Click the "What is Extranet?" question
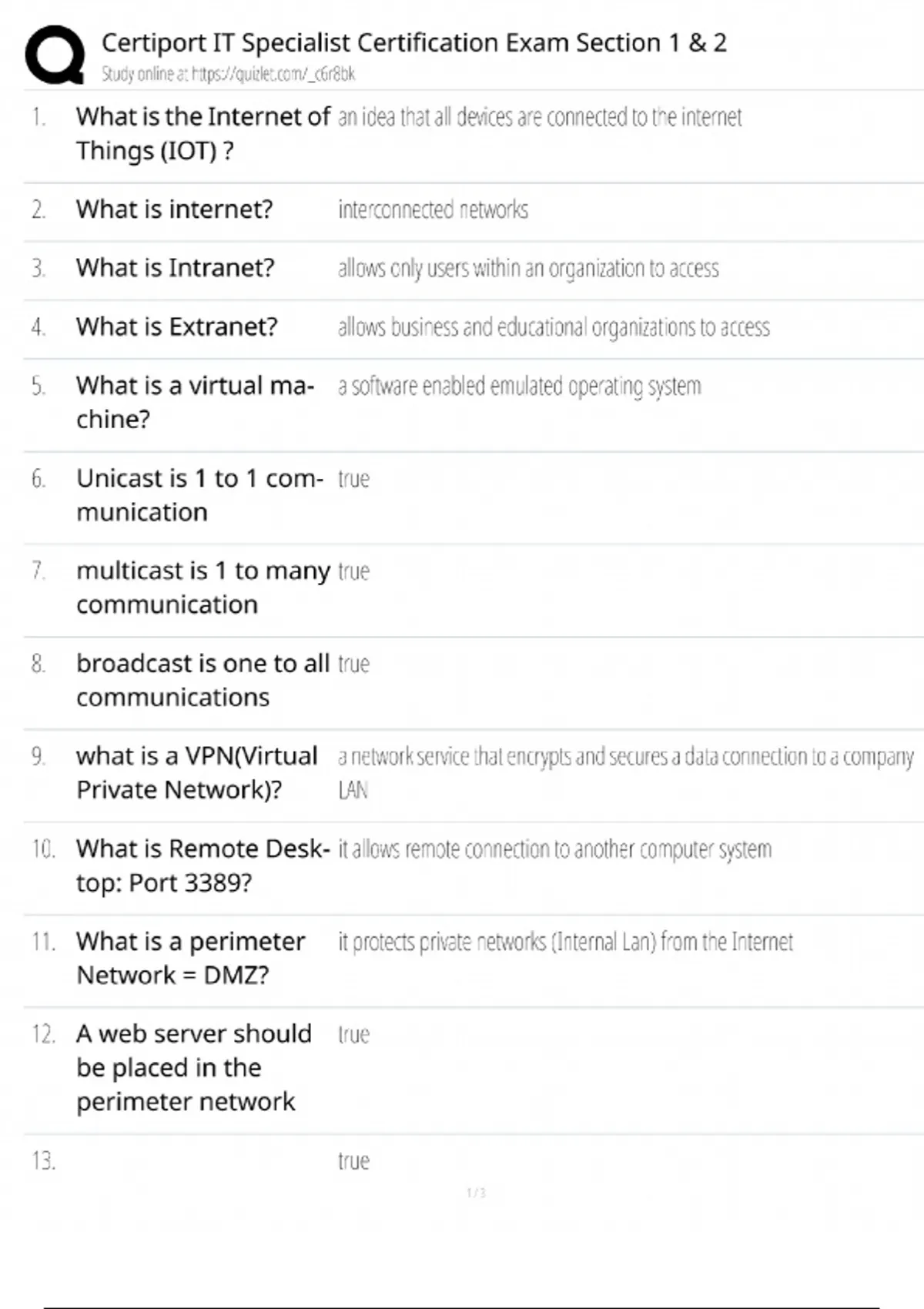Screen dimensions: 924x1309 (176, 326)
